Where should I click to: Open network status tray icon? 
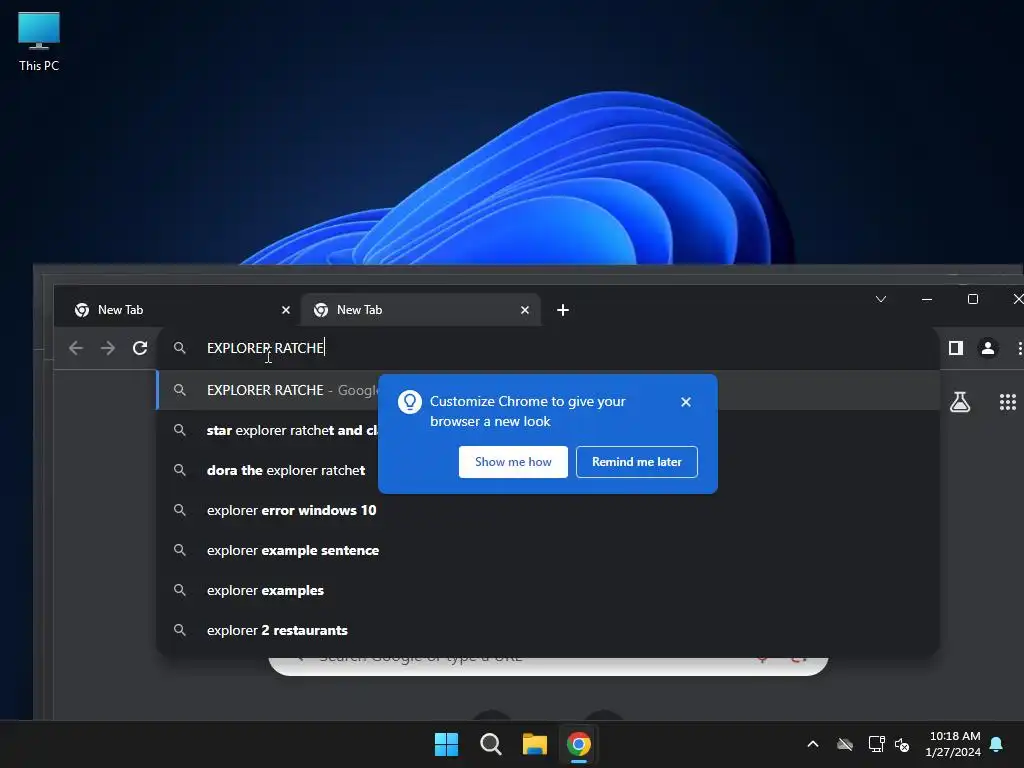(x=876, y=744)
